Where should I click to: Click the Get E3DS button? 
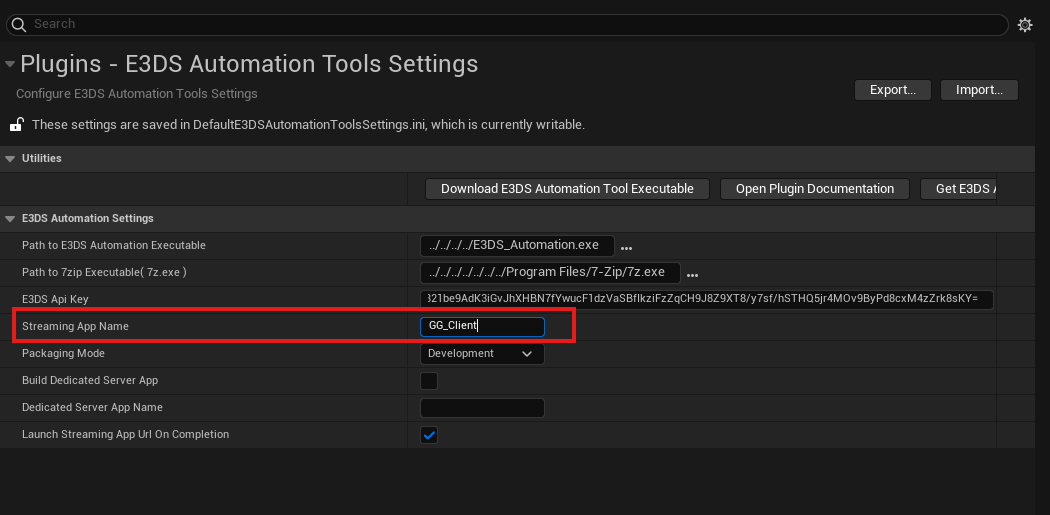(960, 189)
